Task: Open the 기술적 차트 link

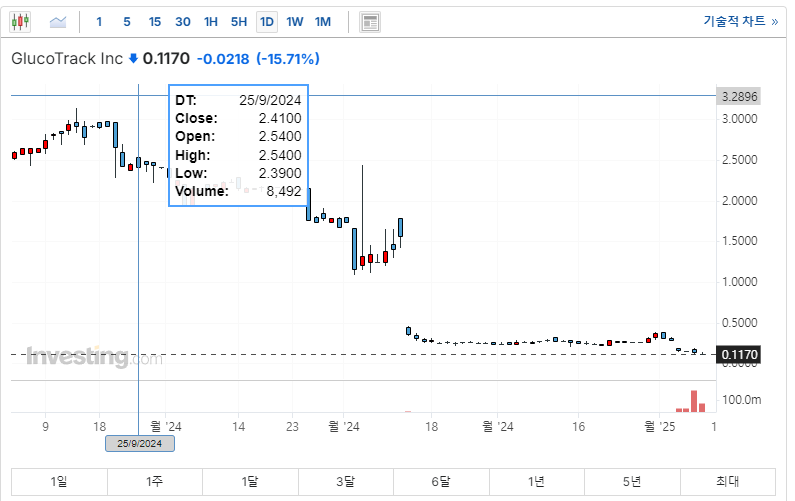Action: (x=740, y=21)
